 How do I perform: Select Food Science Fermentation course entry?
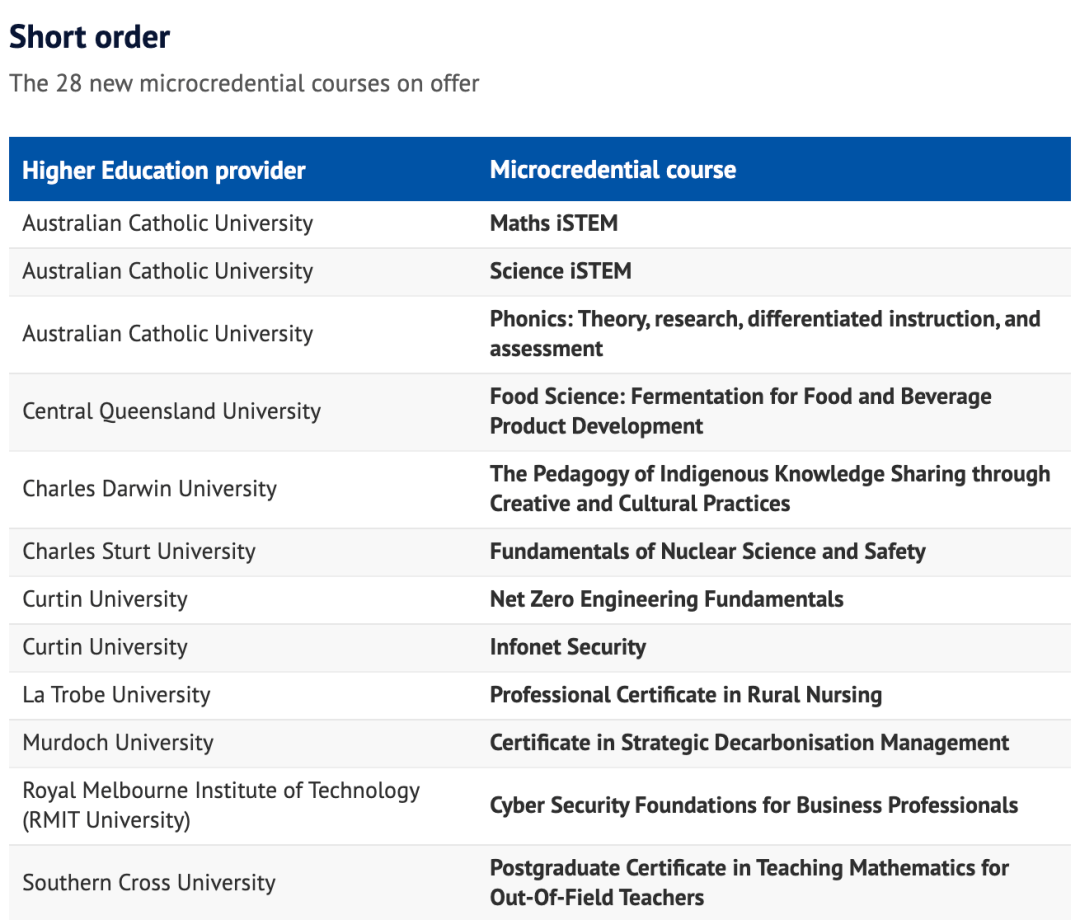point(740,411)
